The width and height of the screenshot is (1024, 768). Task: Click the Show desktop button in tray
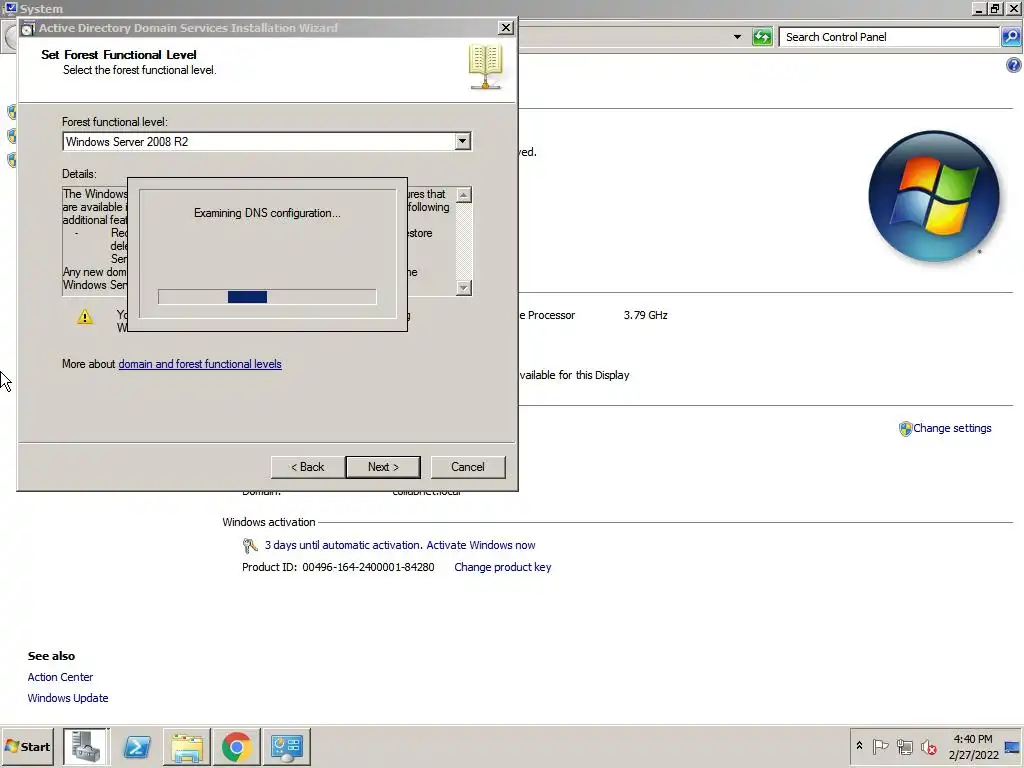coord(1013,746)
